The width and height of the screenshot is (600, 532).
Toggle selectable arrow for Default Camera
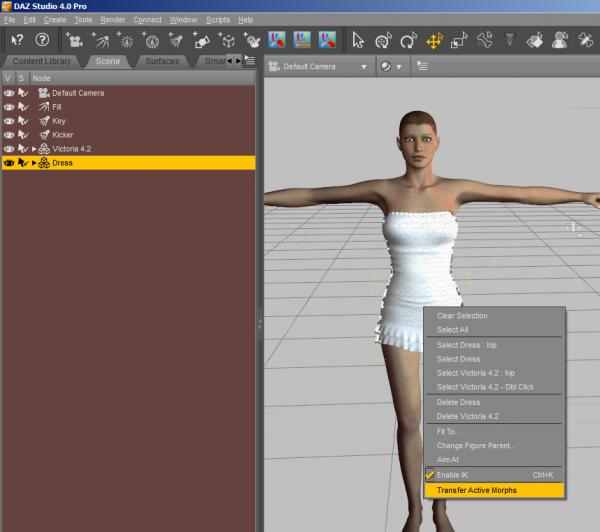pyautogui.click(x=23, y=93)
